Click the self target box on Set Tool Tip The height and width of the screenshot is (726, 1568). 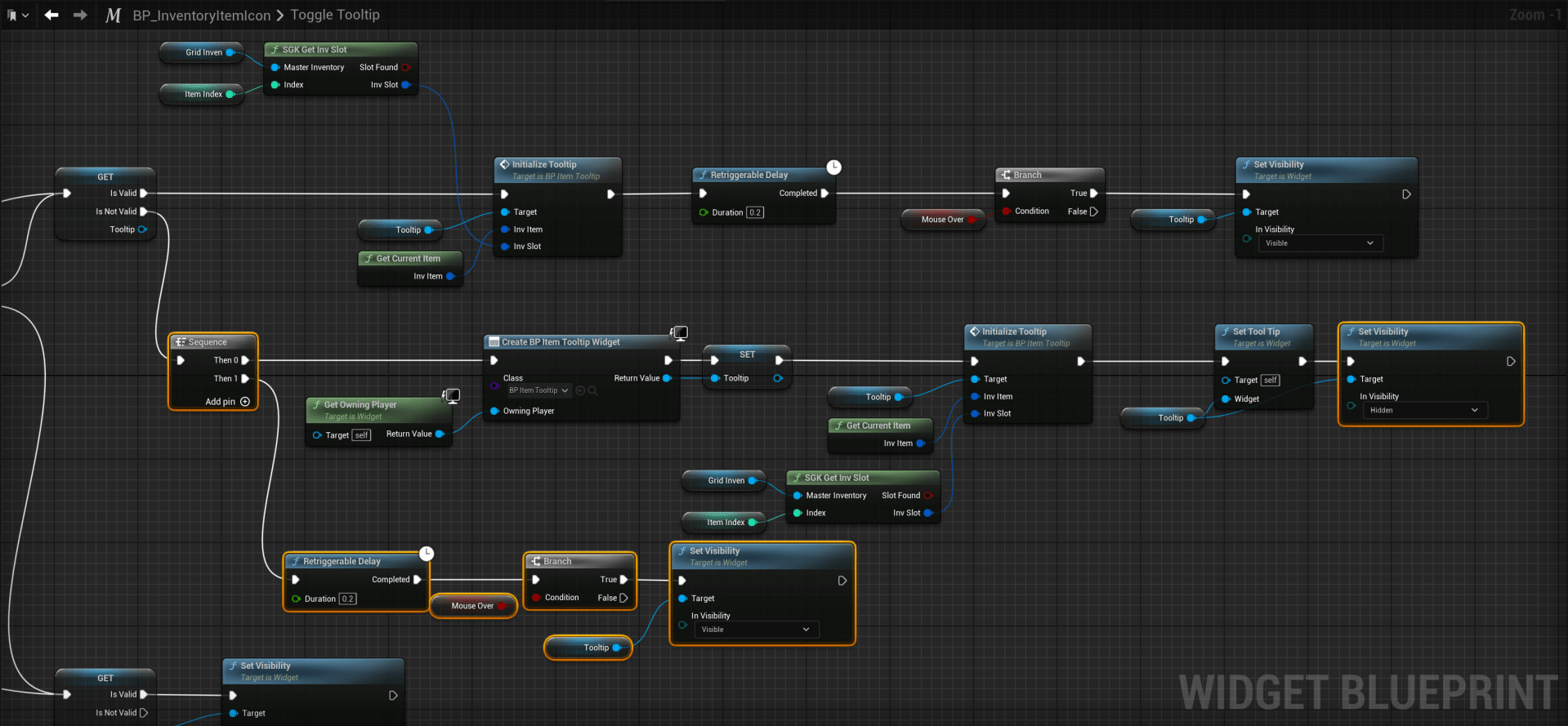tap(1270, 381)
